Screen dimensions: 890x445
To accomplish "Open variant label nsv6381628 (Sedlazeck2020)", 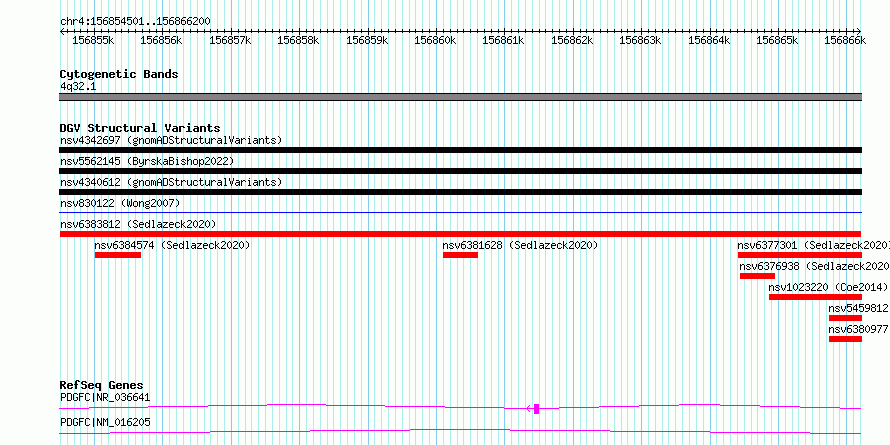I will point(520,245).
